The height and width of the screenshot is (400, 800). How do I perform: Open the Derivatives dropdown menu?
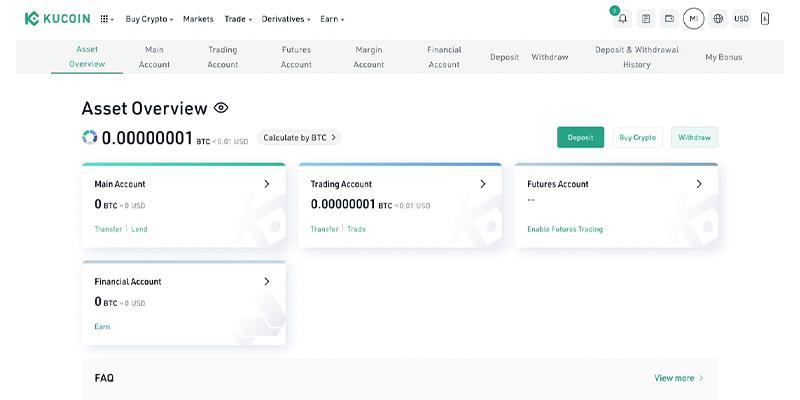286,19
